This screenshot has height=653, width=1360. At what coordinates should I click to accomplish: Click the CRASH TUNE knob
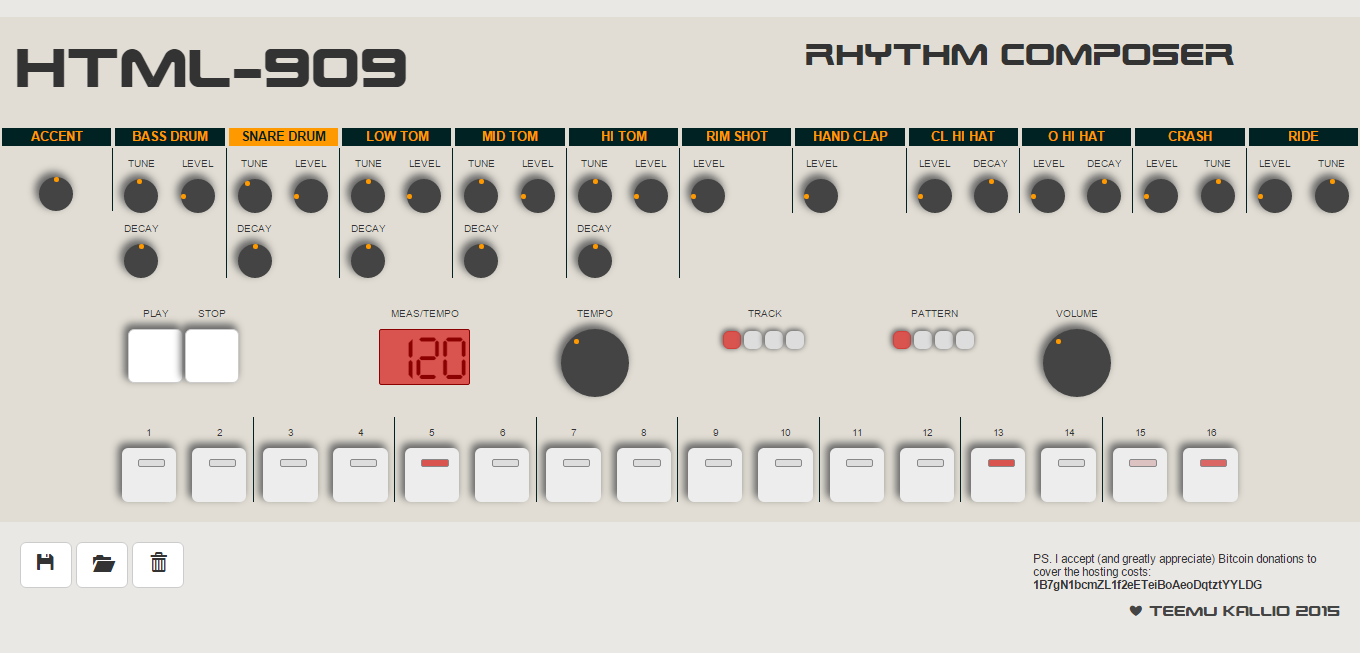point(1218,196)
